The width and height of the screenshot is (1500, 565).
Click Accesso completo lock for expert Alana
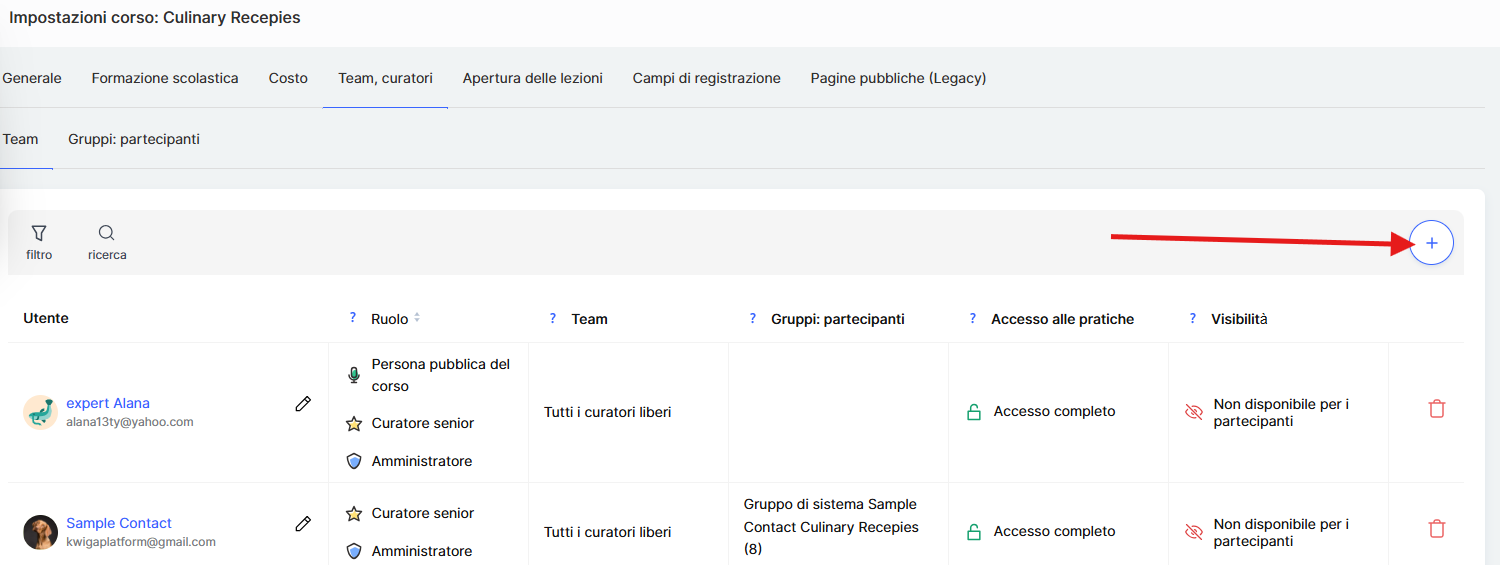pos(973,412)
